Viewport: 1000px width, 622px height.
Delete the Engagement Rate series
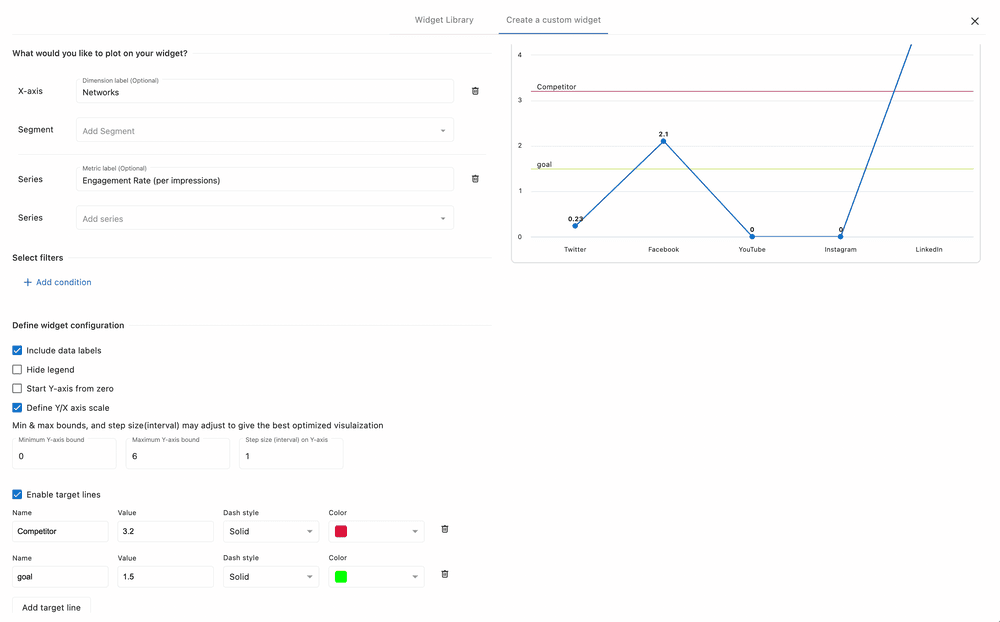coord(475,179)
